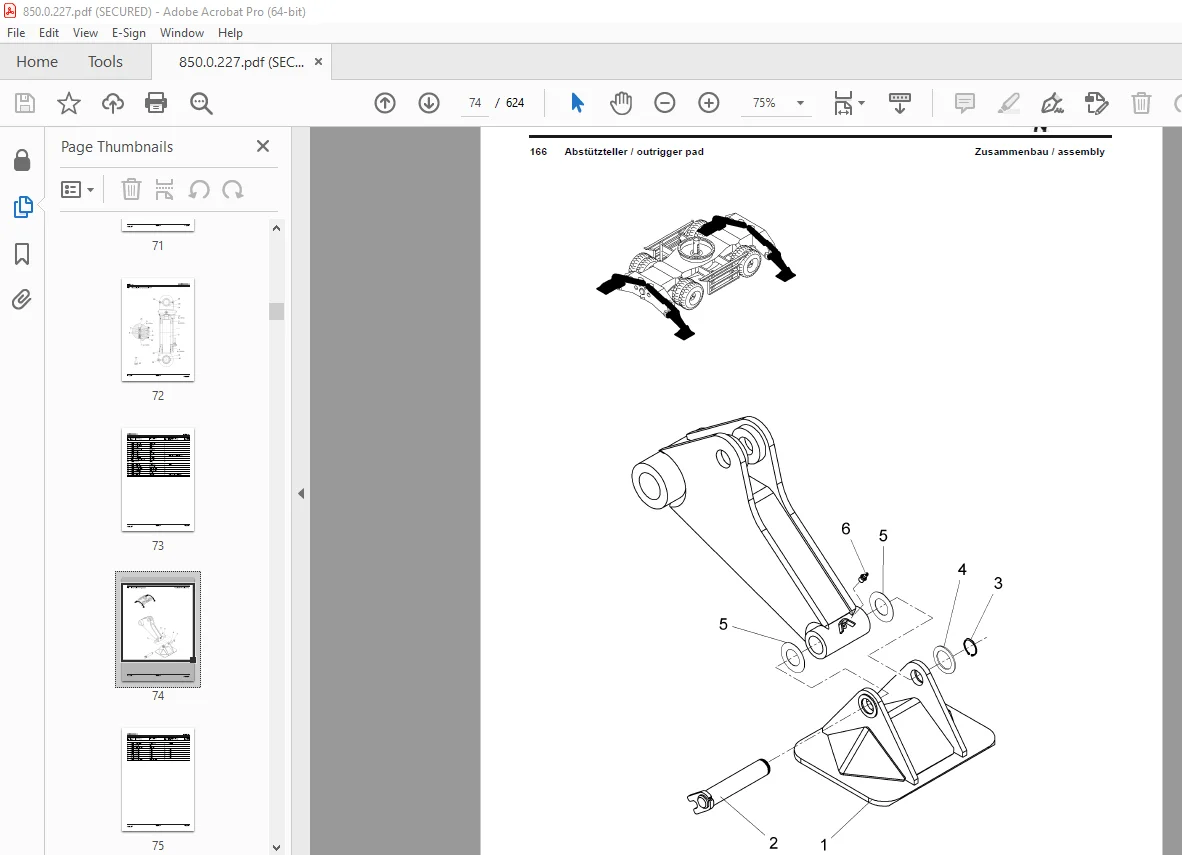Click the Page Thumbnails panel title

point(117,146)
